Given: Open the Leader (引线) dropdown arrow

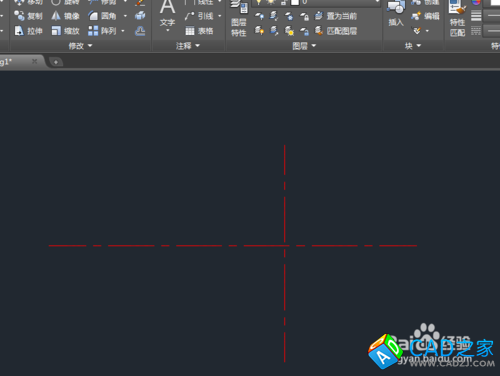Looking at the screenshot, I should pyautogui.click(x=220, y=16).
